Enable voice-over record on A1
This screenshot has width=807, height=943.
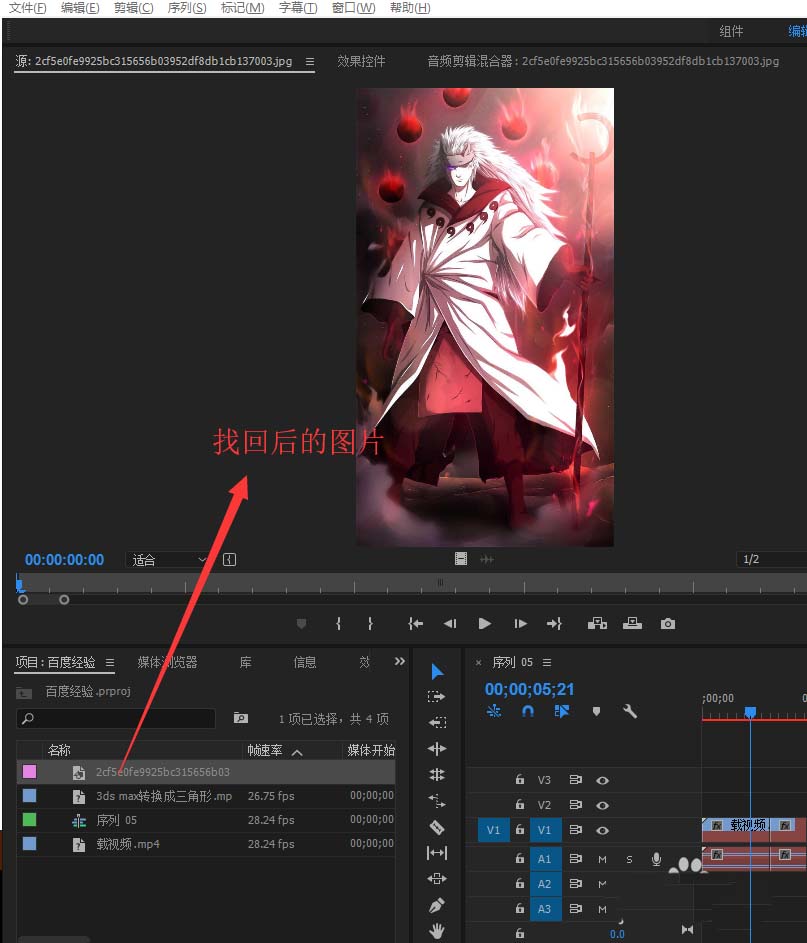(656, 859)
